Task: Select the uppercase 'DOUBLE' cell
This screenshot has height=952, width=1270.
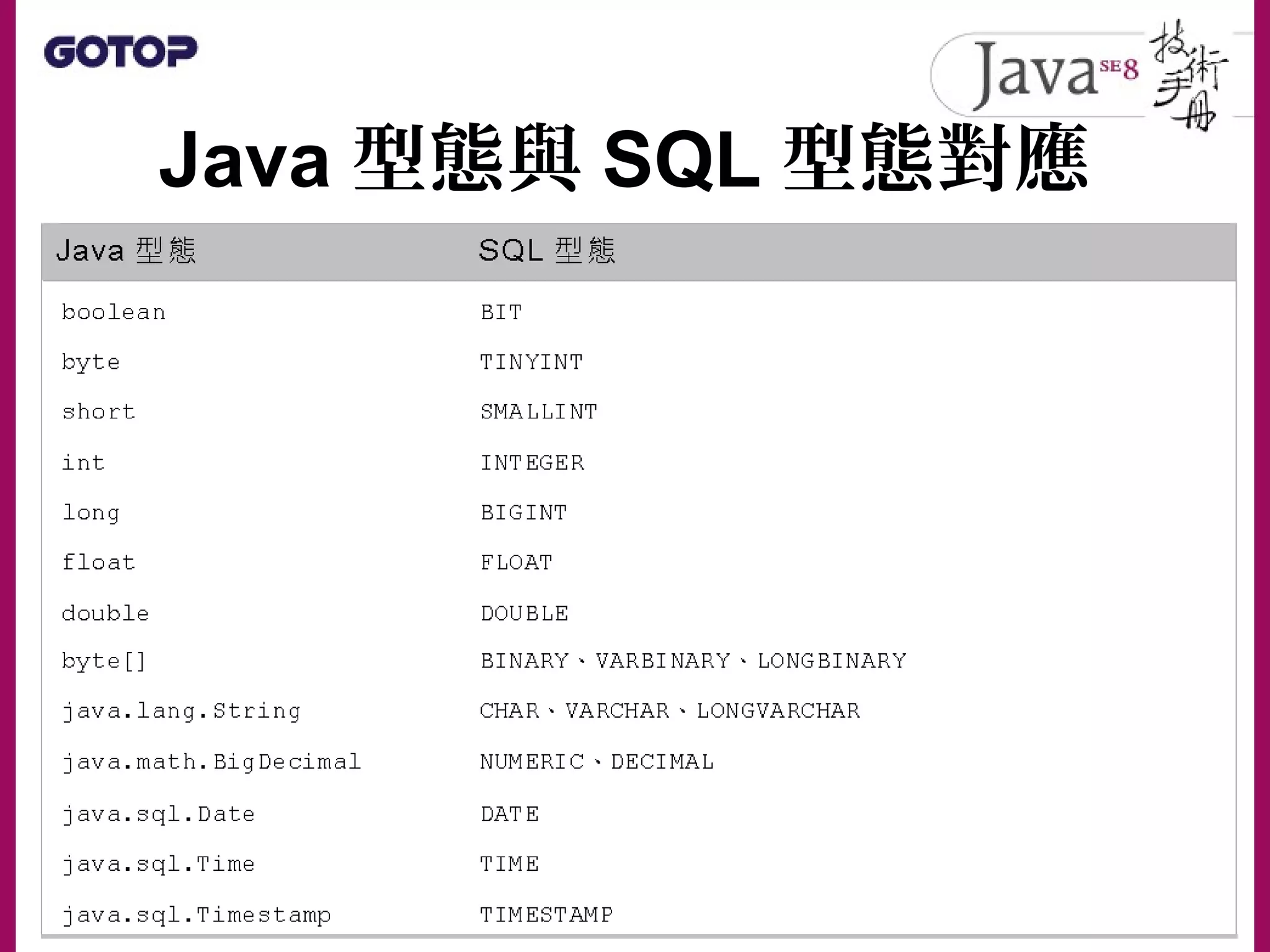Action: (525, 613)
